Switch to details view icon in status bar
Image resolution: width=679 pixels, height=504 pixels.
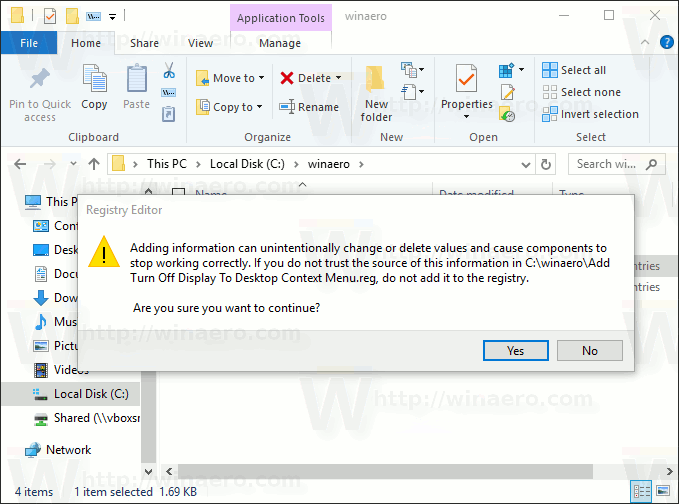642,491
